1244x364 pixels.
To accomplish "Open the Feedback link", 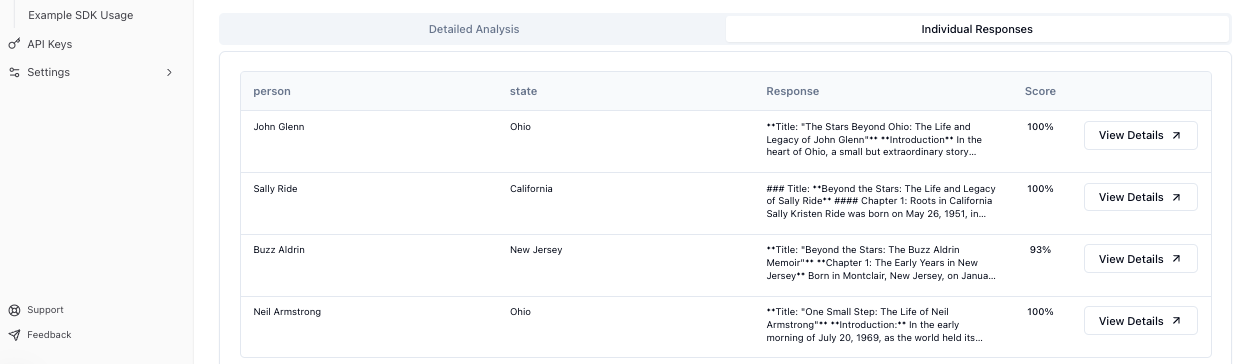I will tap(49, 335).
